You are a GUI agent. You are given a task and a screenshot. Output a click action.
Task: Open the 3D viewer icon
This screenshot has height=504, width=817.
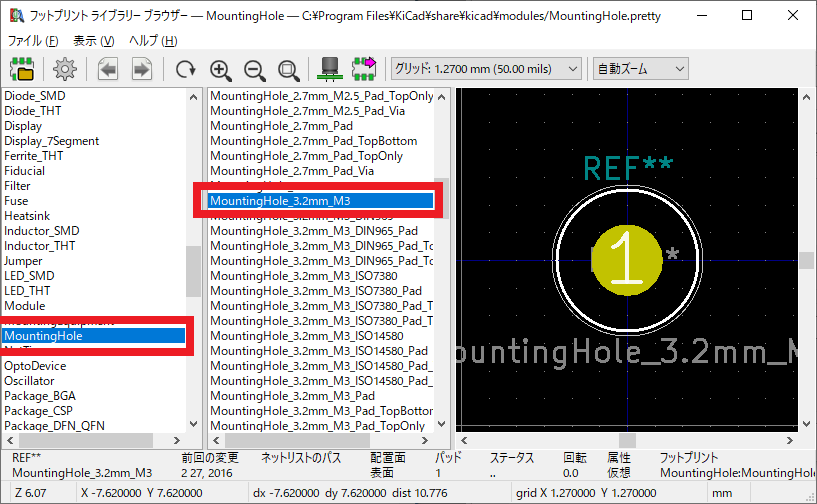tap(327, 69)
